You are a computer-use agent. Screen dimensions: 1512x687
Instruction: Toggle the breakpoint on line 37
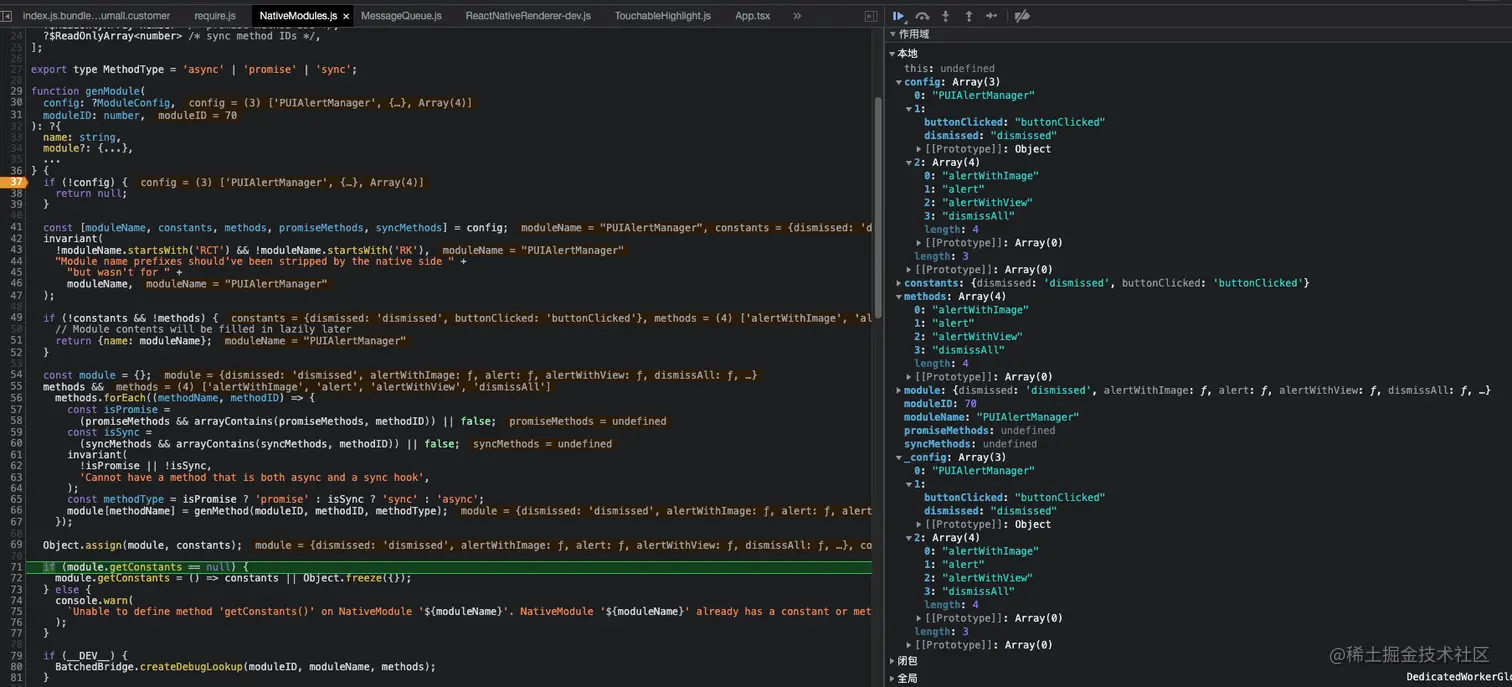15,182
